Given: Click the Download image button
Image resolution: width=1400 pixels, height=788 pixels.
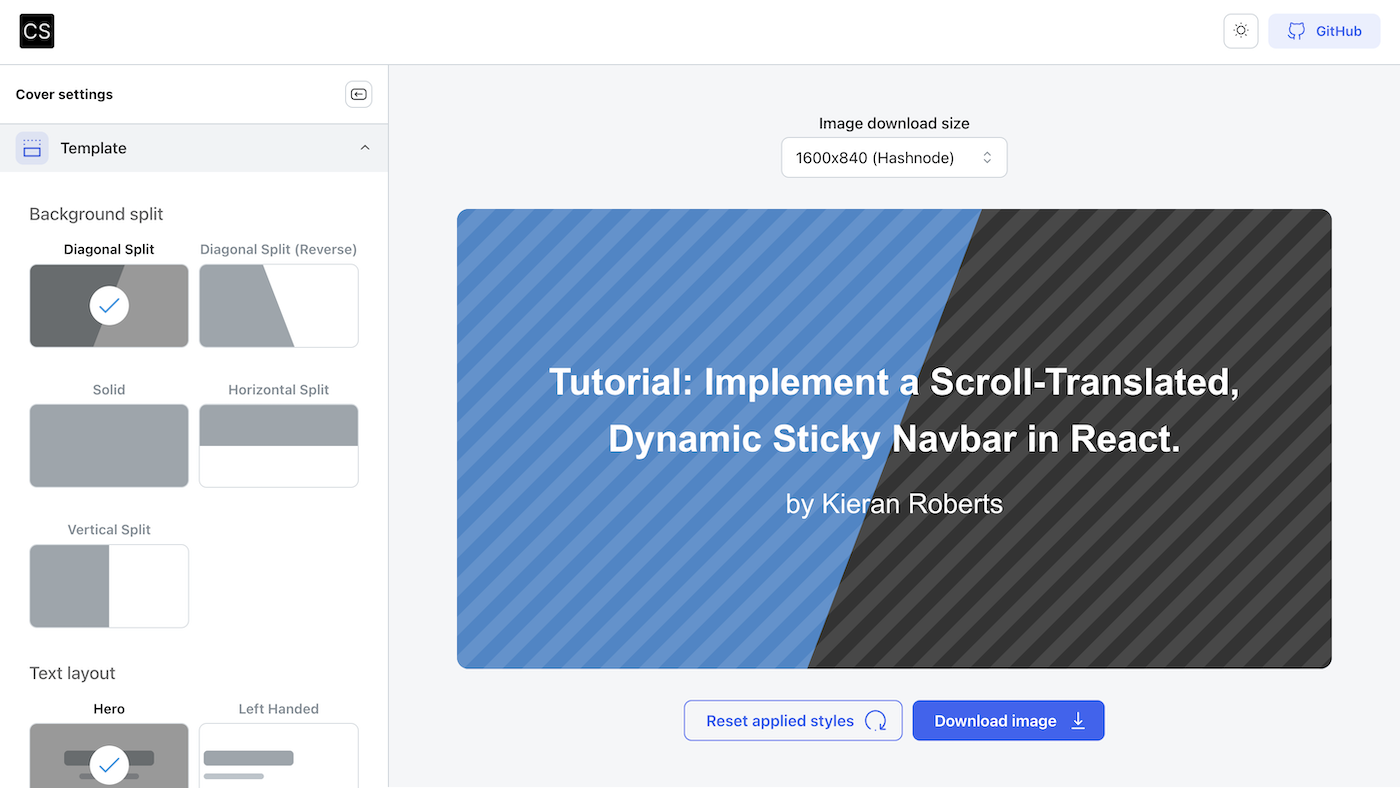Looking at the screenshot, I should pos(1008,721).
